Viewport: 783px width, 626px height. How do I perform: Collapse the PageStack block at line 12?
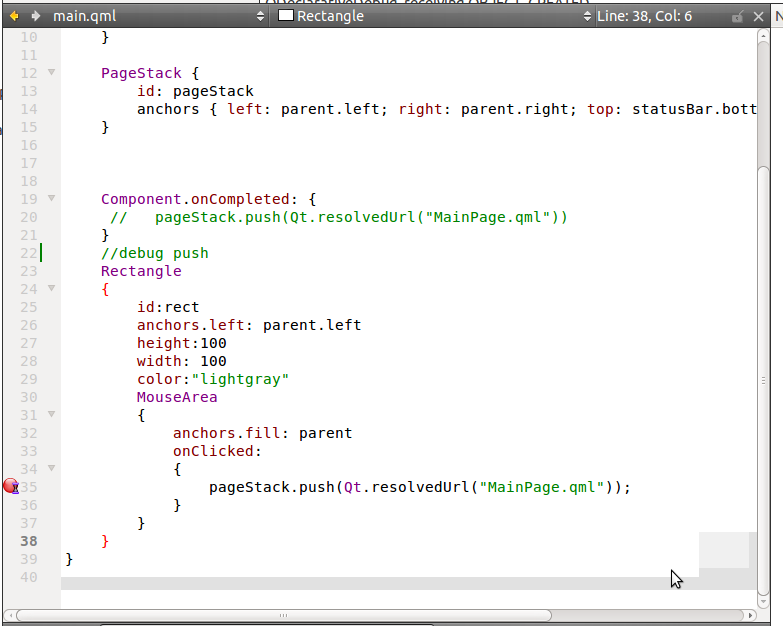click(x=51, y=73)
